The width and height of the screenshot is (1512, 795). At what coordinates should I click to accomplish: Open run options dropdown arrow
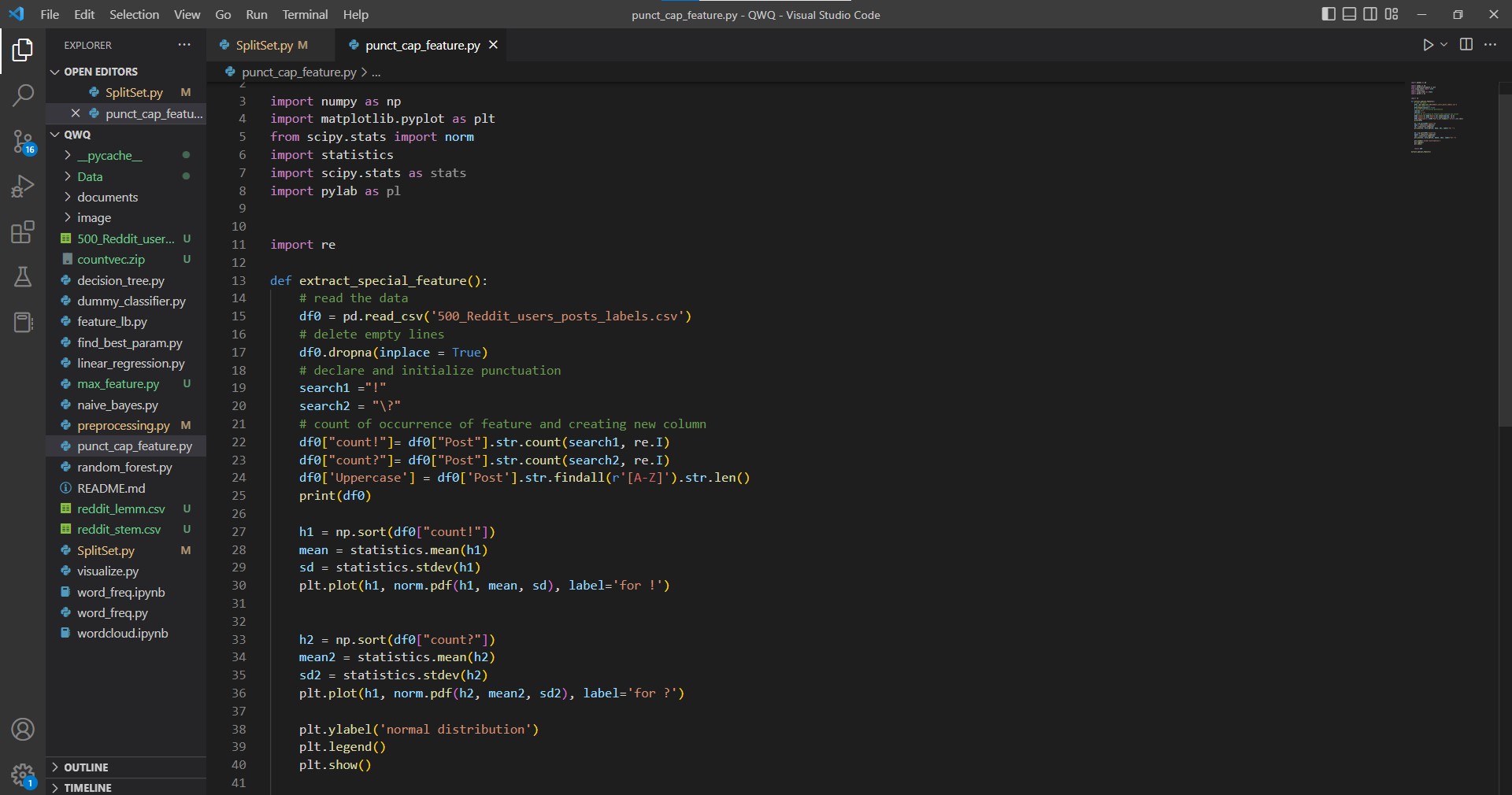click(x=1444, y=45)
